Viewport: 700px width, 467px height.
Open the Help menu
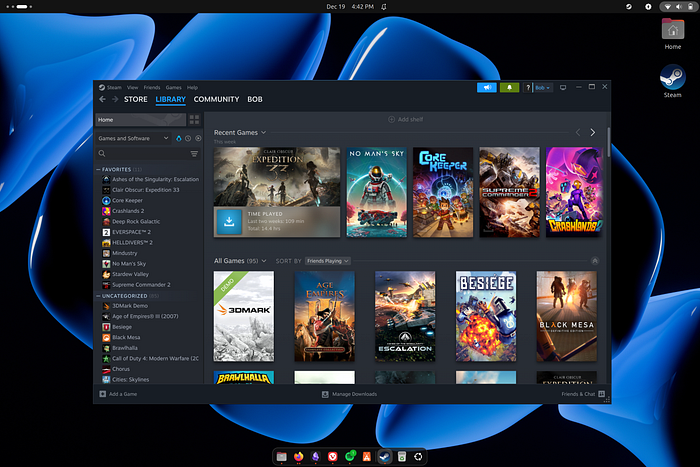(192, 88)
